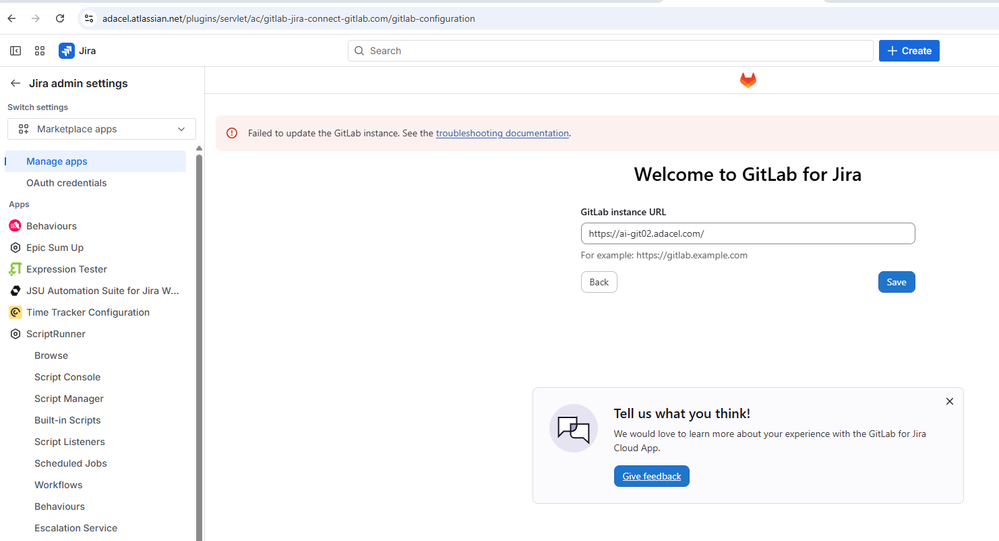Close the Tell us what you think card

(x=949, y=401)
